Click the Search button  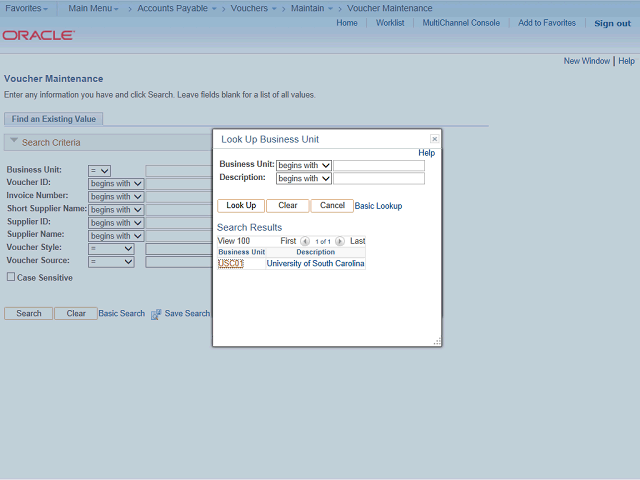click(x=29, y=313)
